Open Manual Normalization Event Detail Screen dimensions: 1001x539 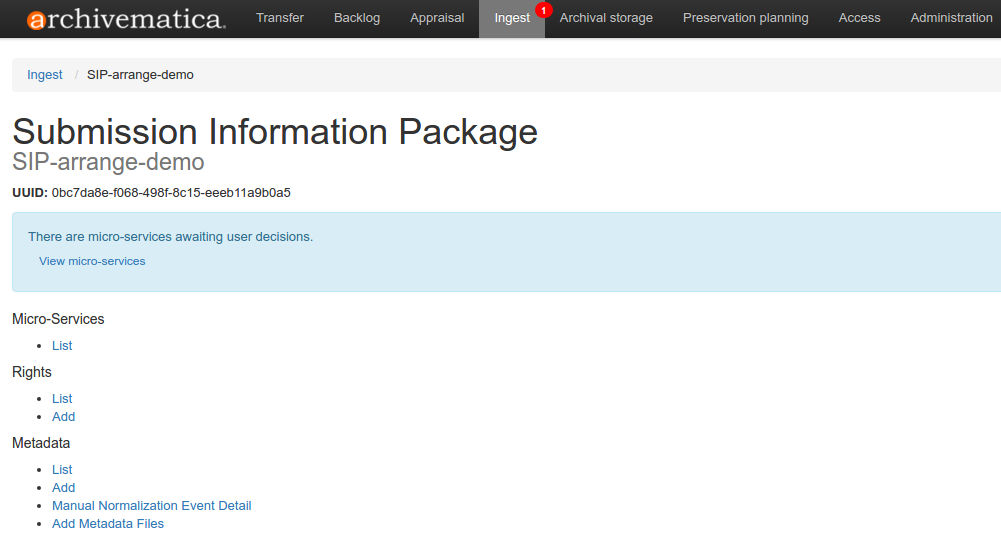[151, 506]
